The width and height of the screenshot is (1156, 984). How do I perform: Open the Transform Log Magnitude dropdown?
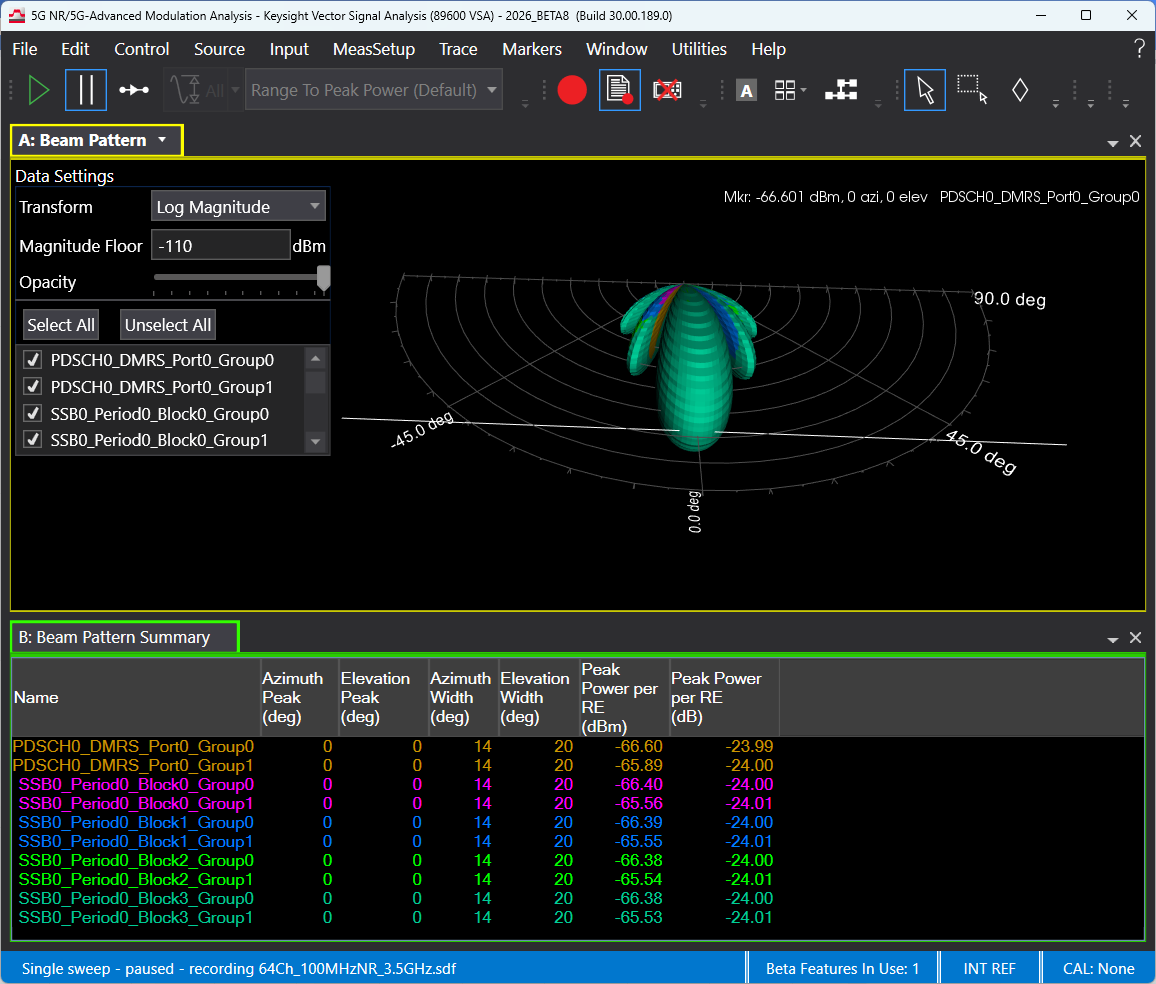239,207
